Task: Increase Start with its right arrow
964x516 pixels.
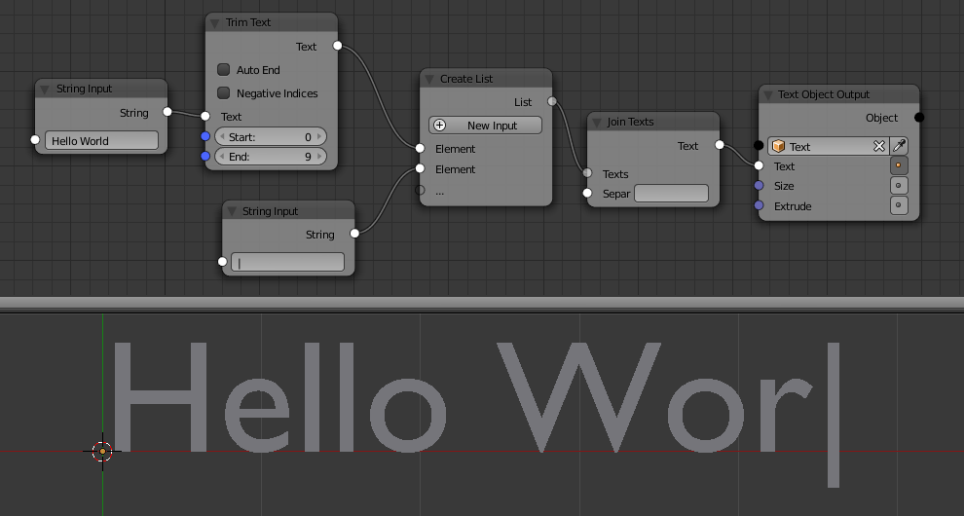Action: click(x=319, y=137)
